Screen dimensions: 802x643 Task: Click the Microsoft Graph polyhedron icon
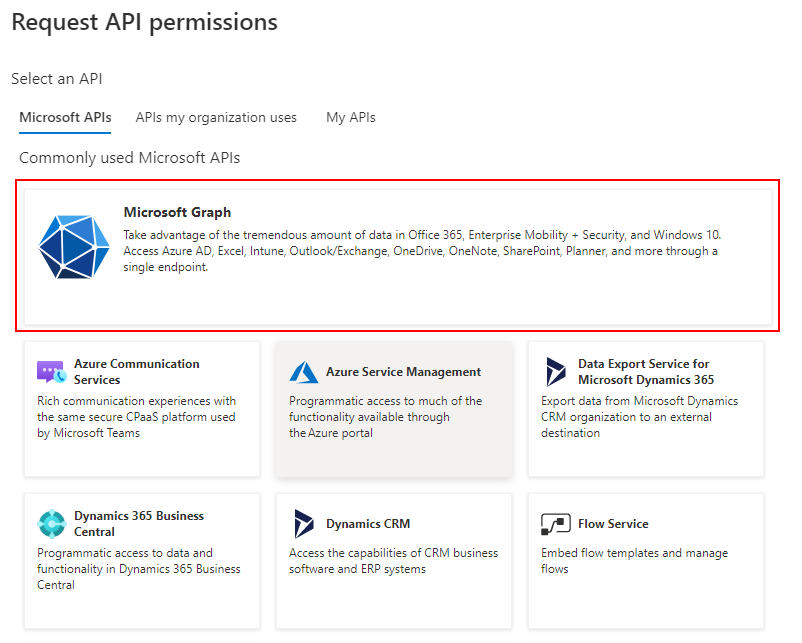(x=74, y=247)
